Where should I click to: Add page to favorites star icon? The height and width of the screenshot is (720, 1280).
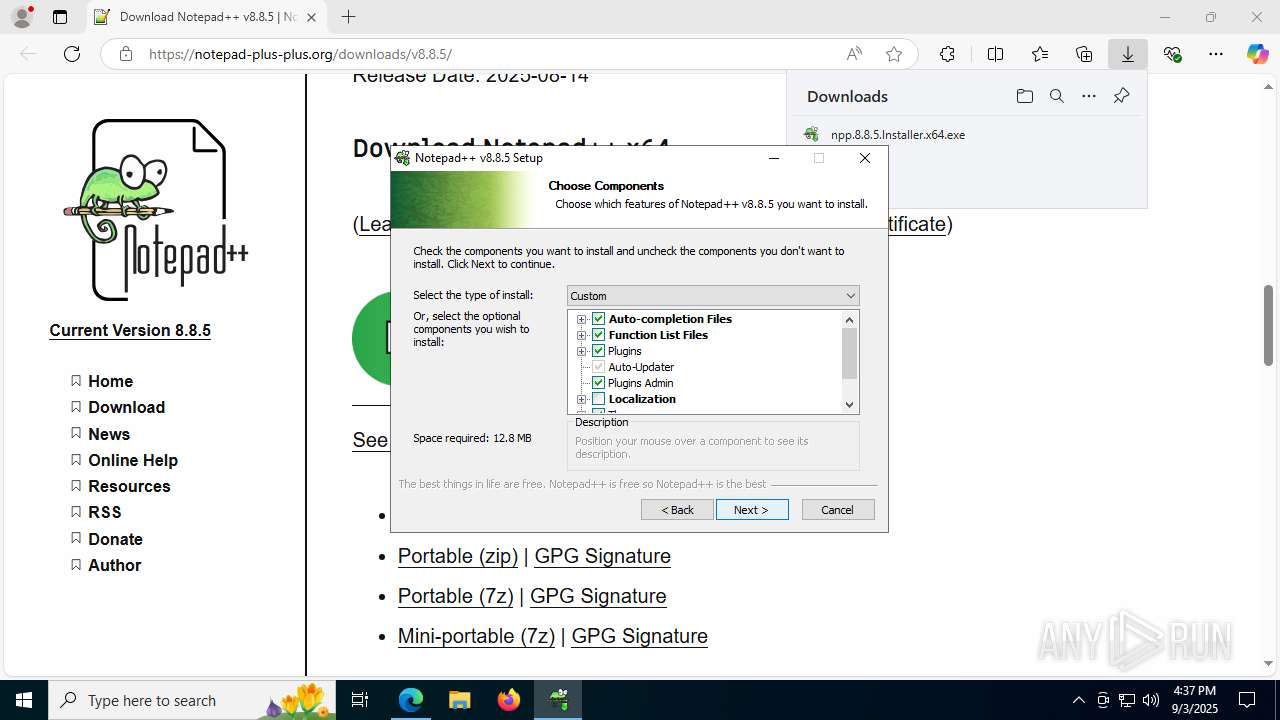[894, 54]
